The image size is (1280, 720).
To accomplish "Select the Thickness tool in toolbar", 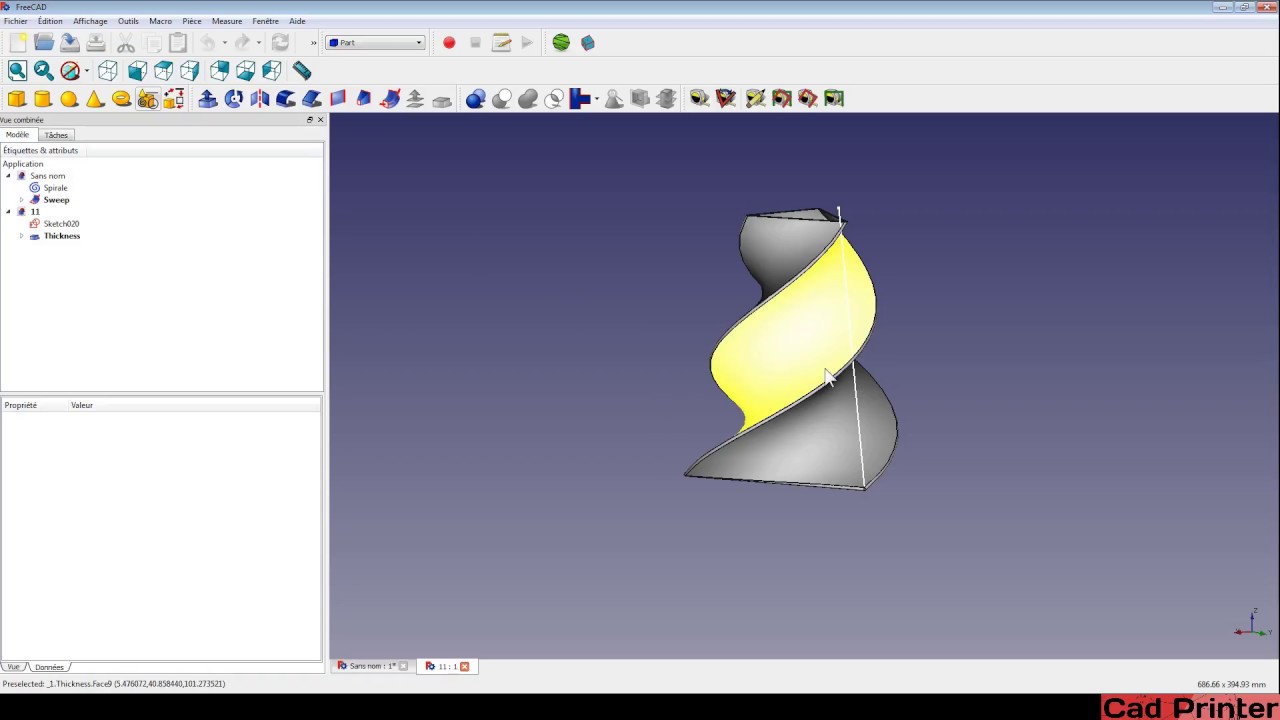I will (442, 98).
